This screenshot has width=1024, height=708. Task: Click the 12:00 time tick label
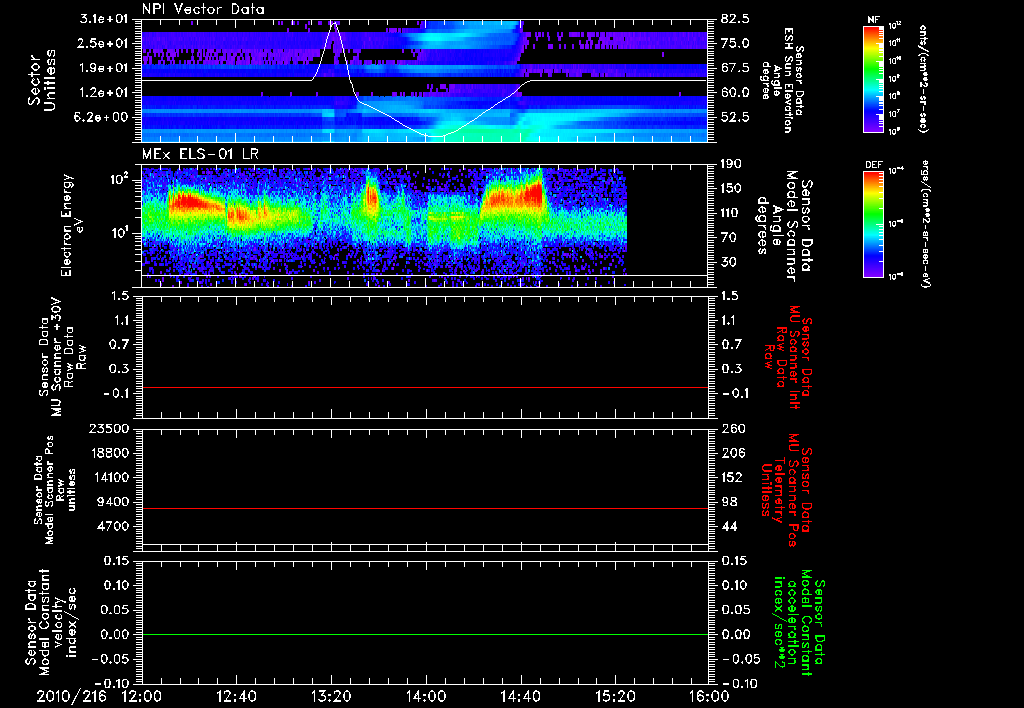(142, 697)
